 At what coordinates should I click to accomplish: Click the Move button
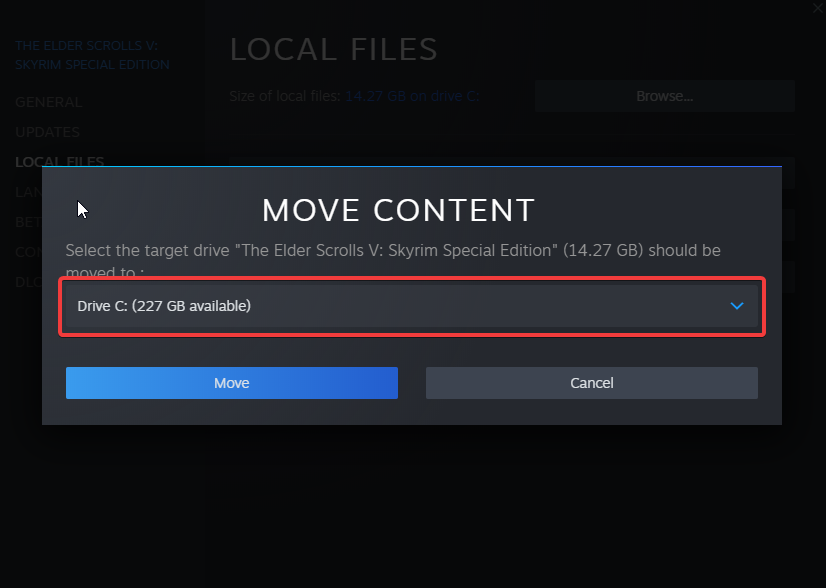tap(232, 383)
